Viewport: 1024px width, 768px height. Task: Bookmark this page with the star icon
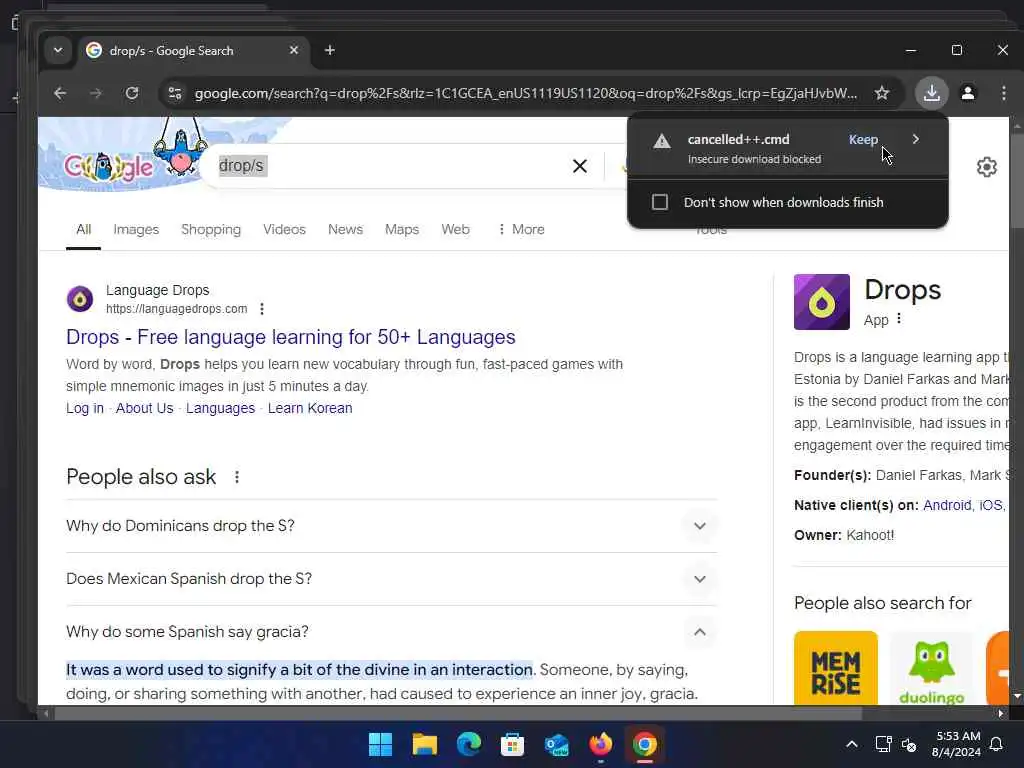click(x=882, y=93)
